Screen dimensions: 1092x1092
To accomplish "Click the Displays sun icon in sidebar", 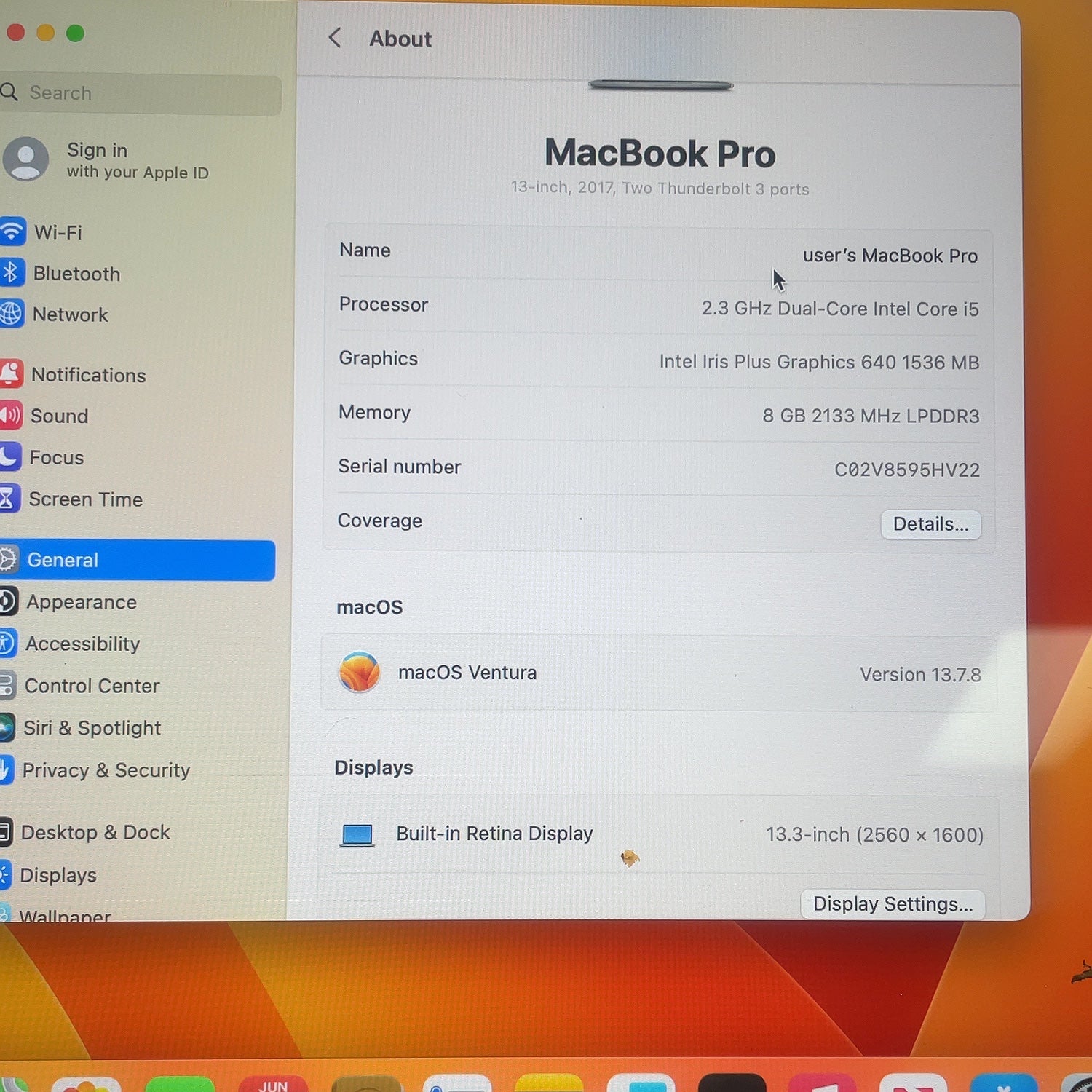I will pos(4,874).
